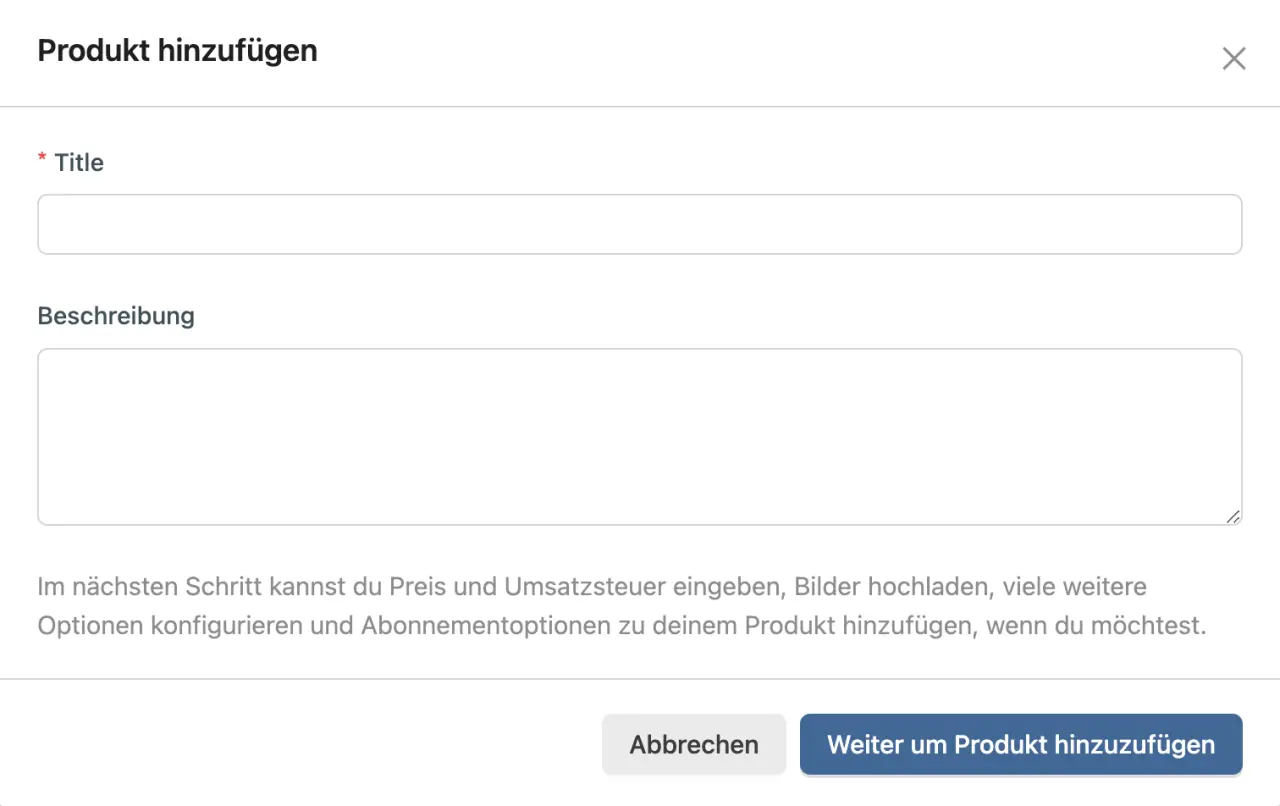Click the Beschreibung label
Screen dimensions: 1280x806
pyautogui.click(x=116, y=315)
